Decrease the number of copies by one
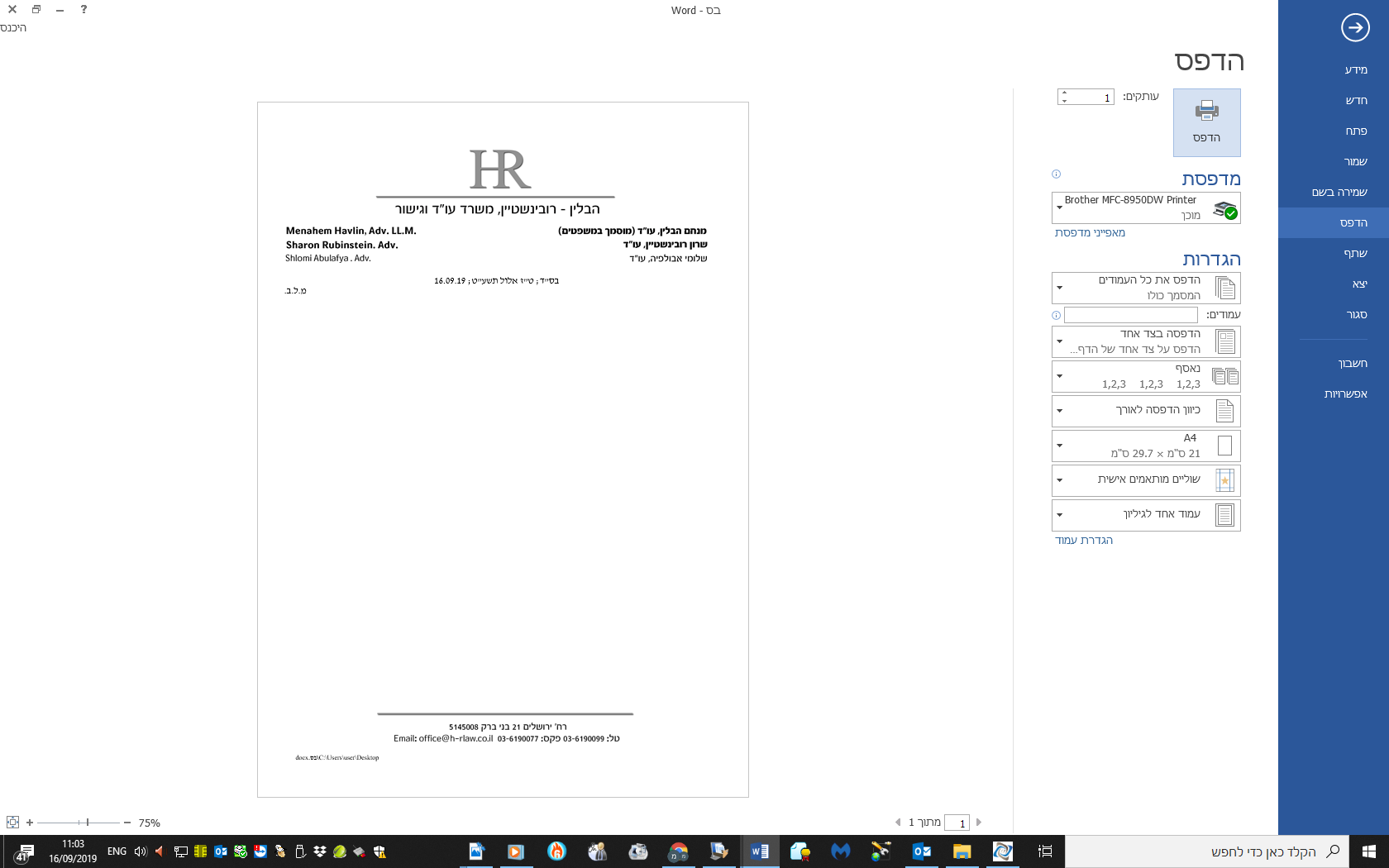The width and height of the screenshot is (1389, 868). coord(1064,101)
